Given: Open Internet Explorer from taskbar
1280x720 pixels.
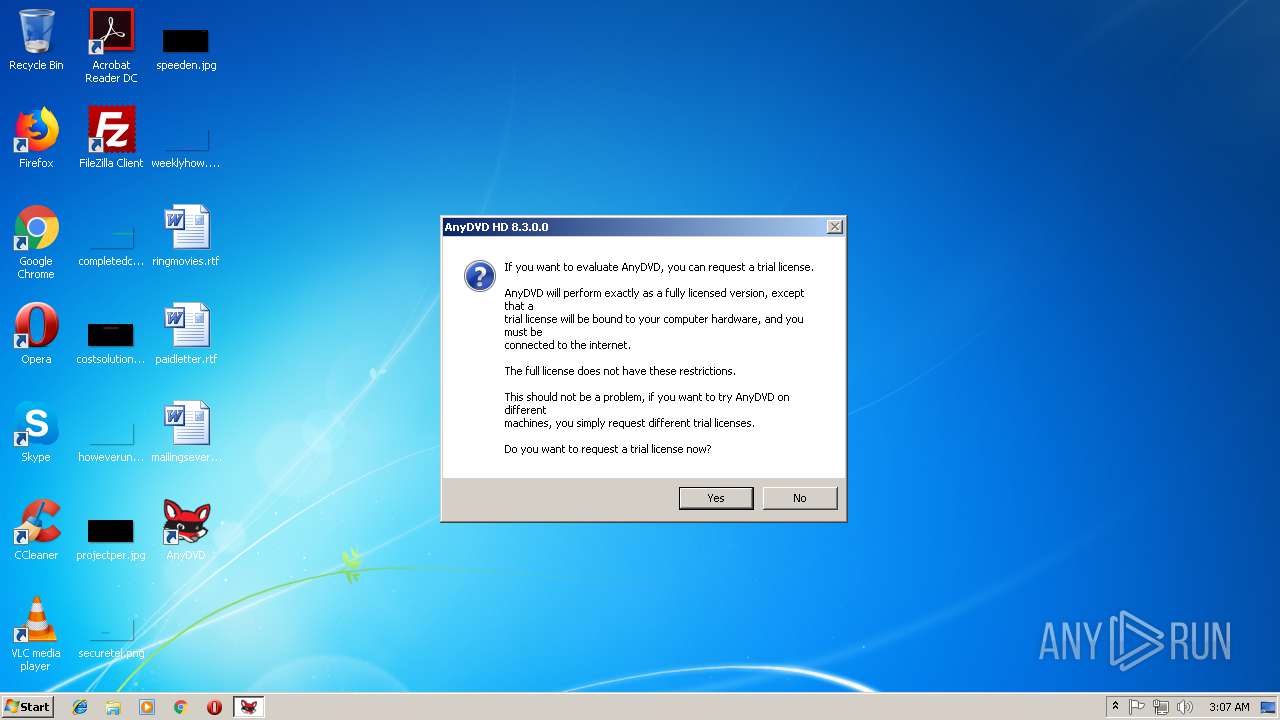Looking at the screenshot, I should pyautogui.click(x=80, y=707).
